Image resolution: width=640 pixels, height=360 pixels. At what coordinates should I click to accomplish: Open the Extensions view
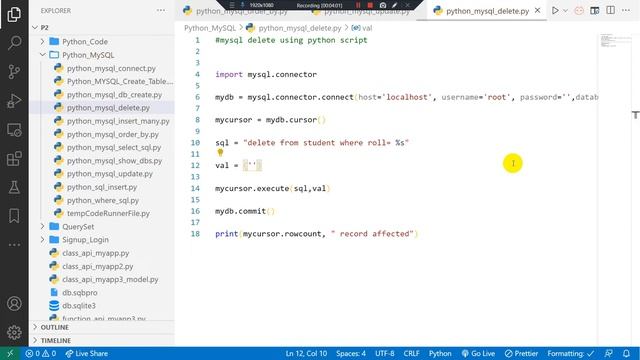pyautogui.click(x=14, y=159)
